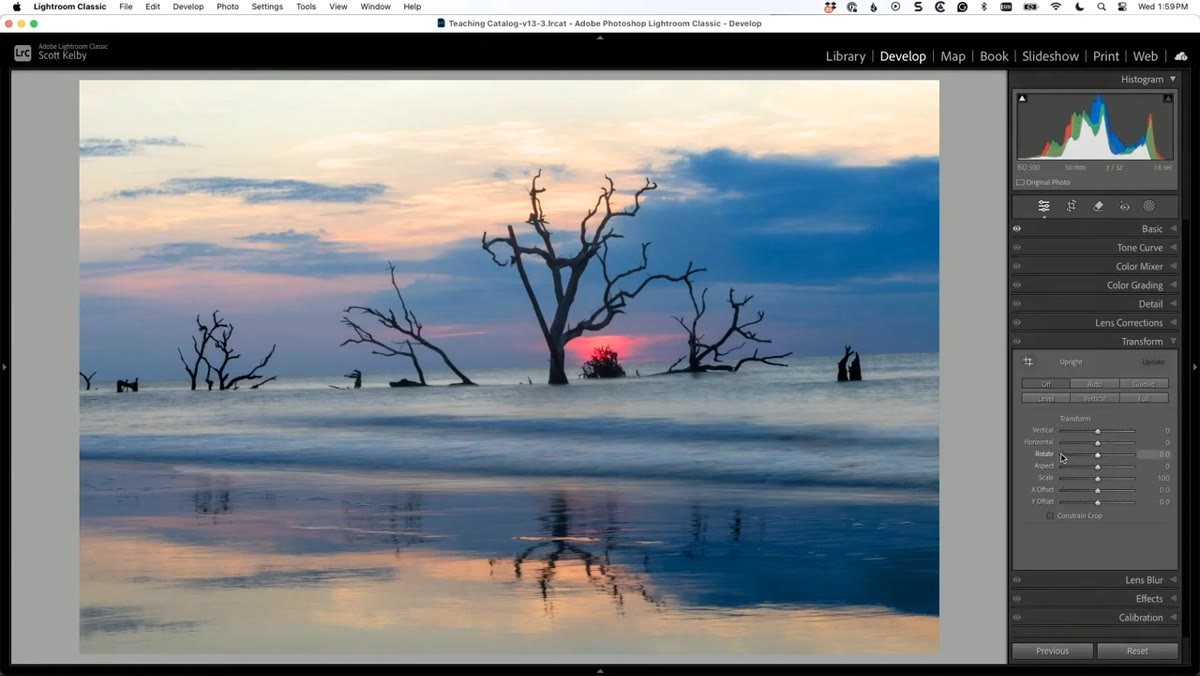The width and height of the screenshot is (1200, 676).
Task: Click the Rotate value field
Action: [x=1154, y=454]
